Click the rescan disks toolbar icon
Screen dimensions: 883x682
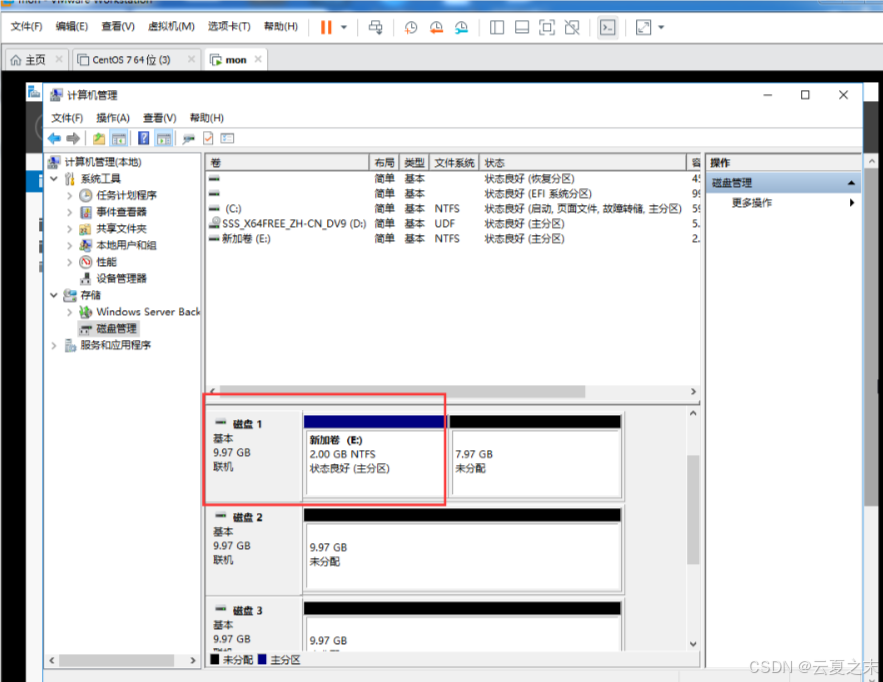(189, 138)
